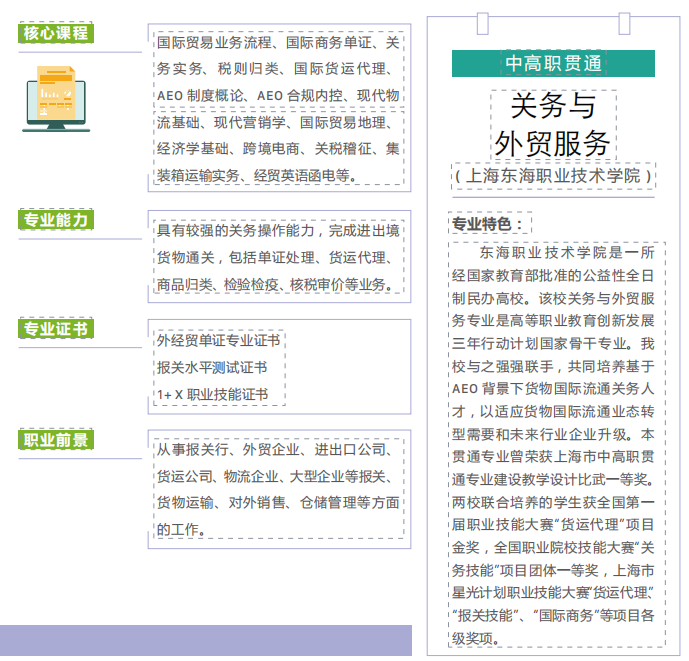Click the line 务专业是高等职业教育创新发展

553,320
